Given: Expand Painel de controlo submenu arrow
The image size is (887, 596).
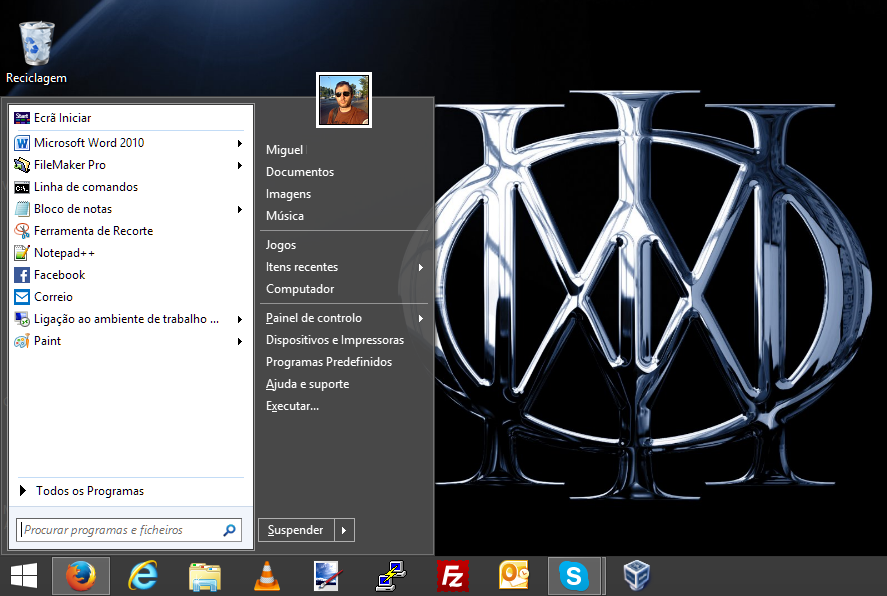Looking at the screenshot, I should point(421,319).
